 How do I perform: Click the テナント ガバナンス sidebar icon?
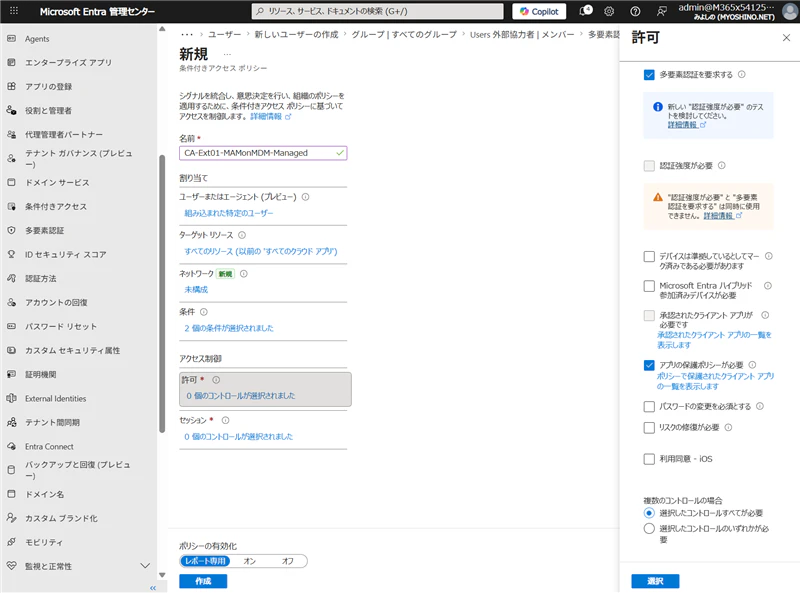(x=11, y=158)
